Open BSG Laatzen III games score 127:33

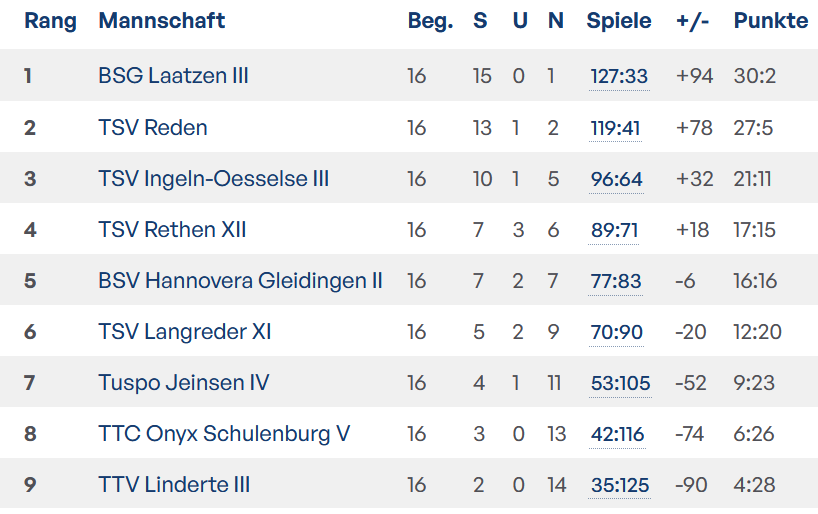(619, 76)
